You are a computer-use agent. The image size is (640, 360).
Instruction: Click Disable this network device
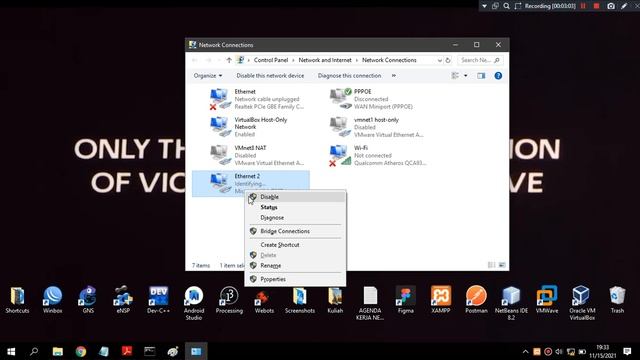270,76
